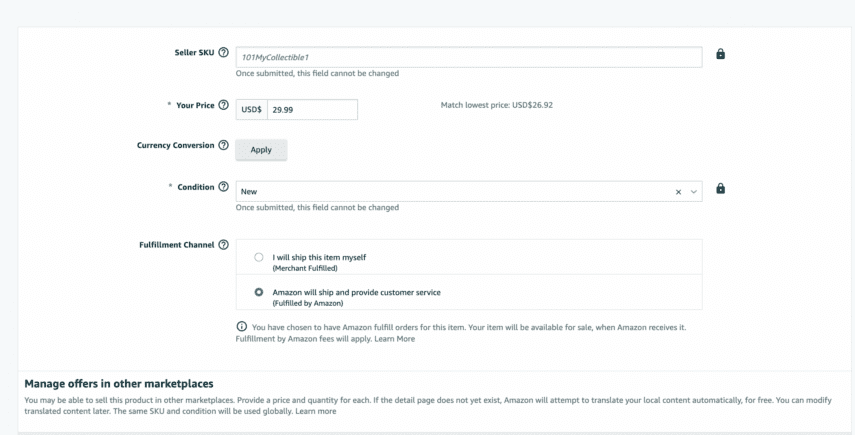Click the Condition field showing New
This screenshot has width=855, height=435.
[x=469, y=191]
